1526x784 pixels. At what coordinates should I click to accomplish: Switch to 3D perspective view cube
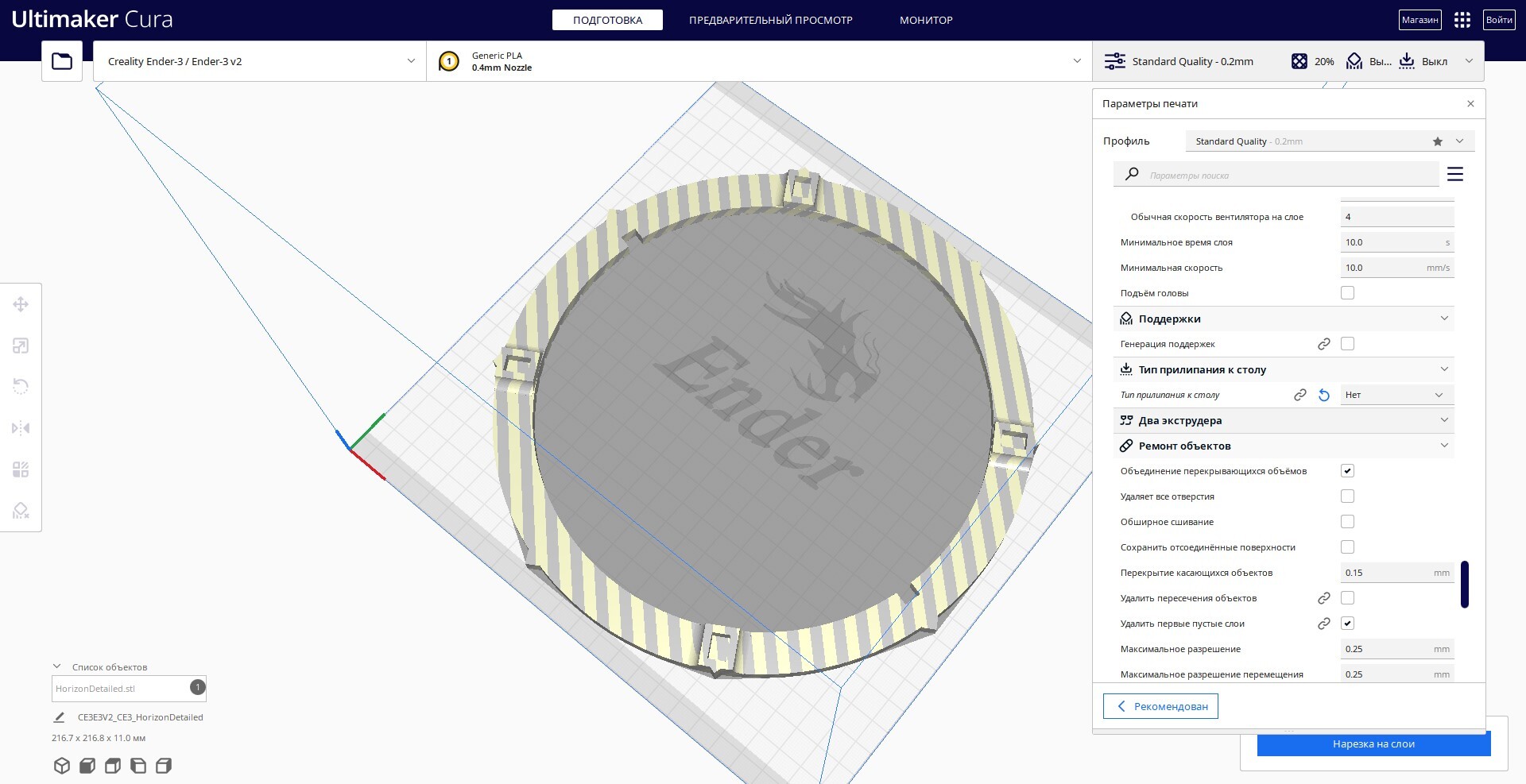tap(62, 766)
